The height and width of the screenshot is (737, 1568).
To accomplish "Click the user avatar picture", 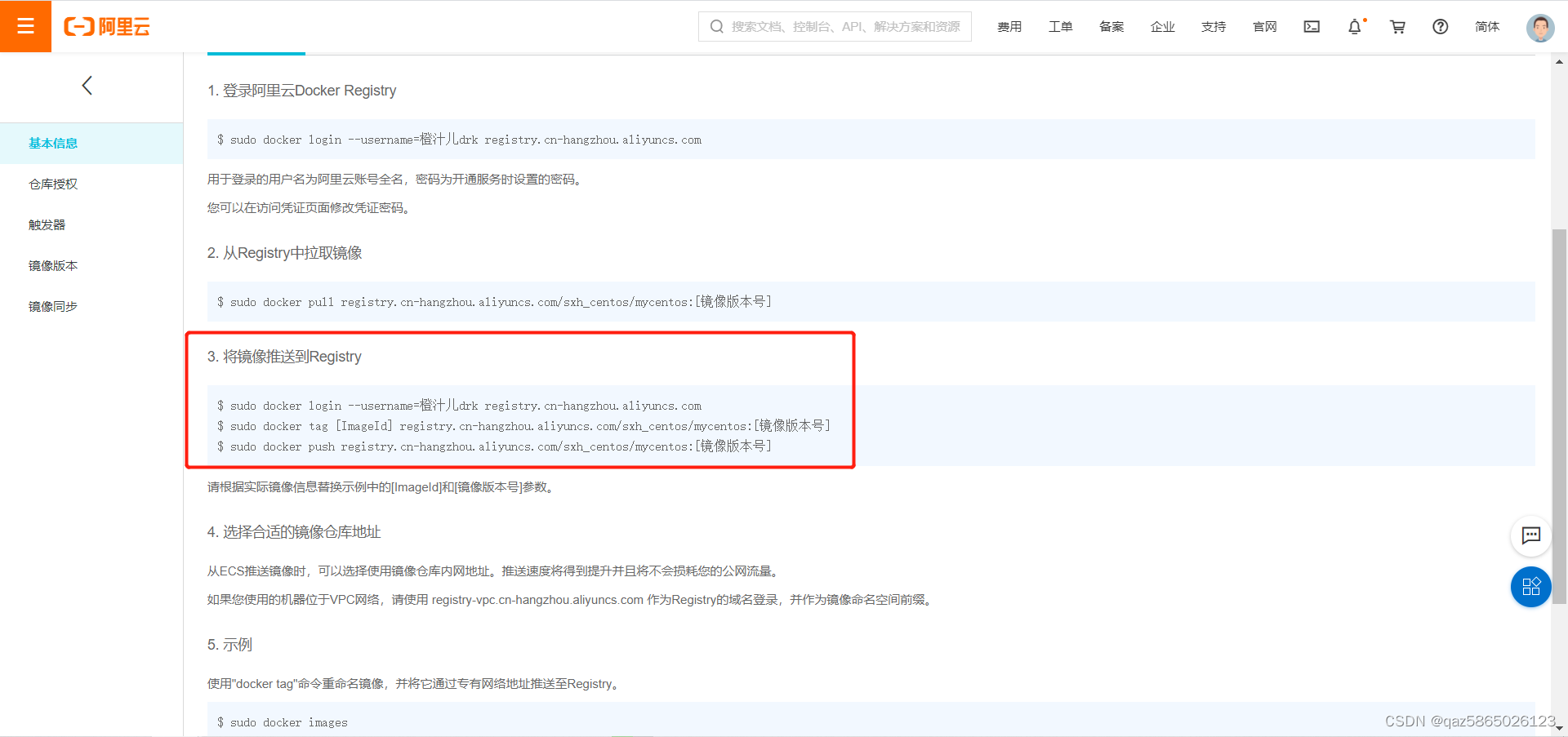I will [1539, 26].
